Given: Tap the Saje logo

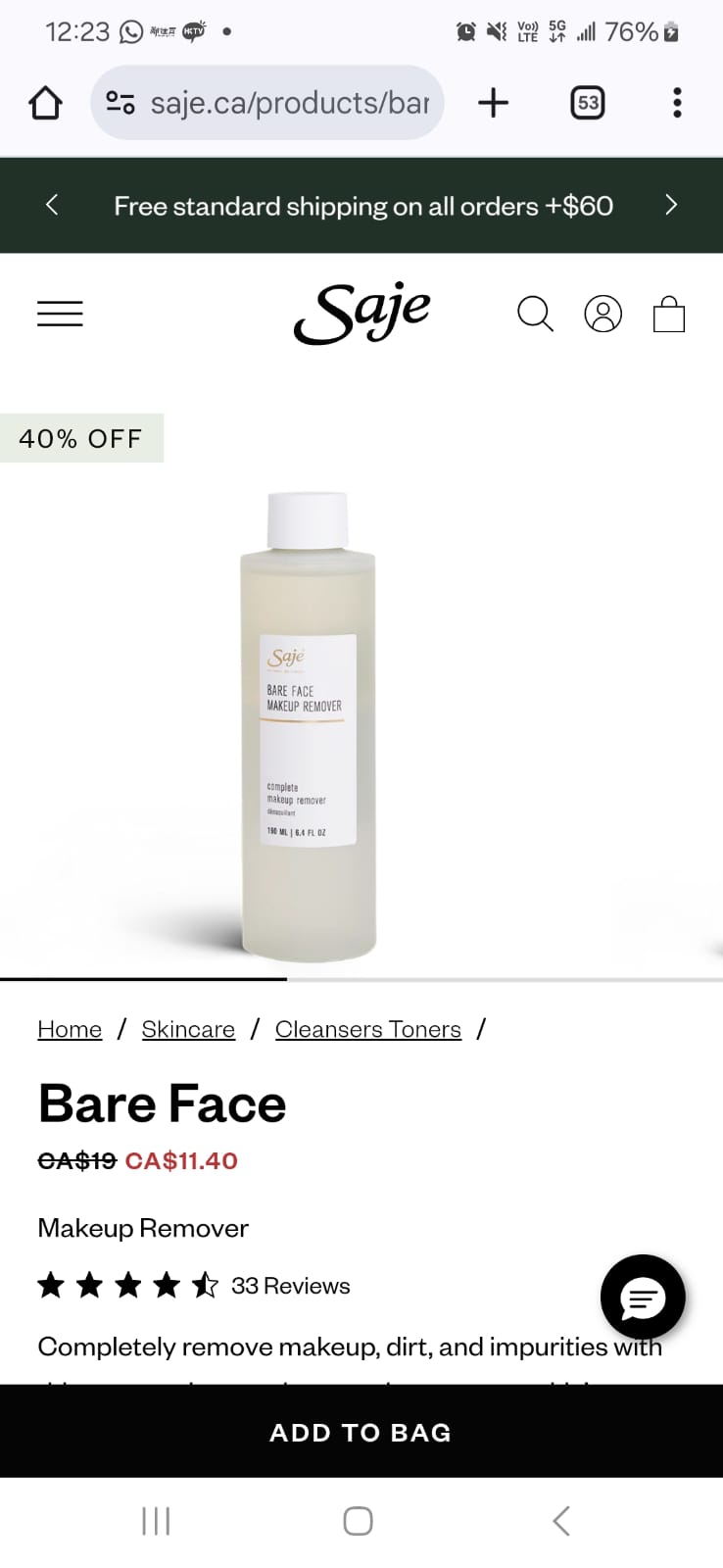Looking at the screenshot, I should tap(361, 314).
